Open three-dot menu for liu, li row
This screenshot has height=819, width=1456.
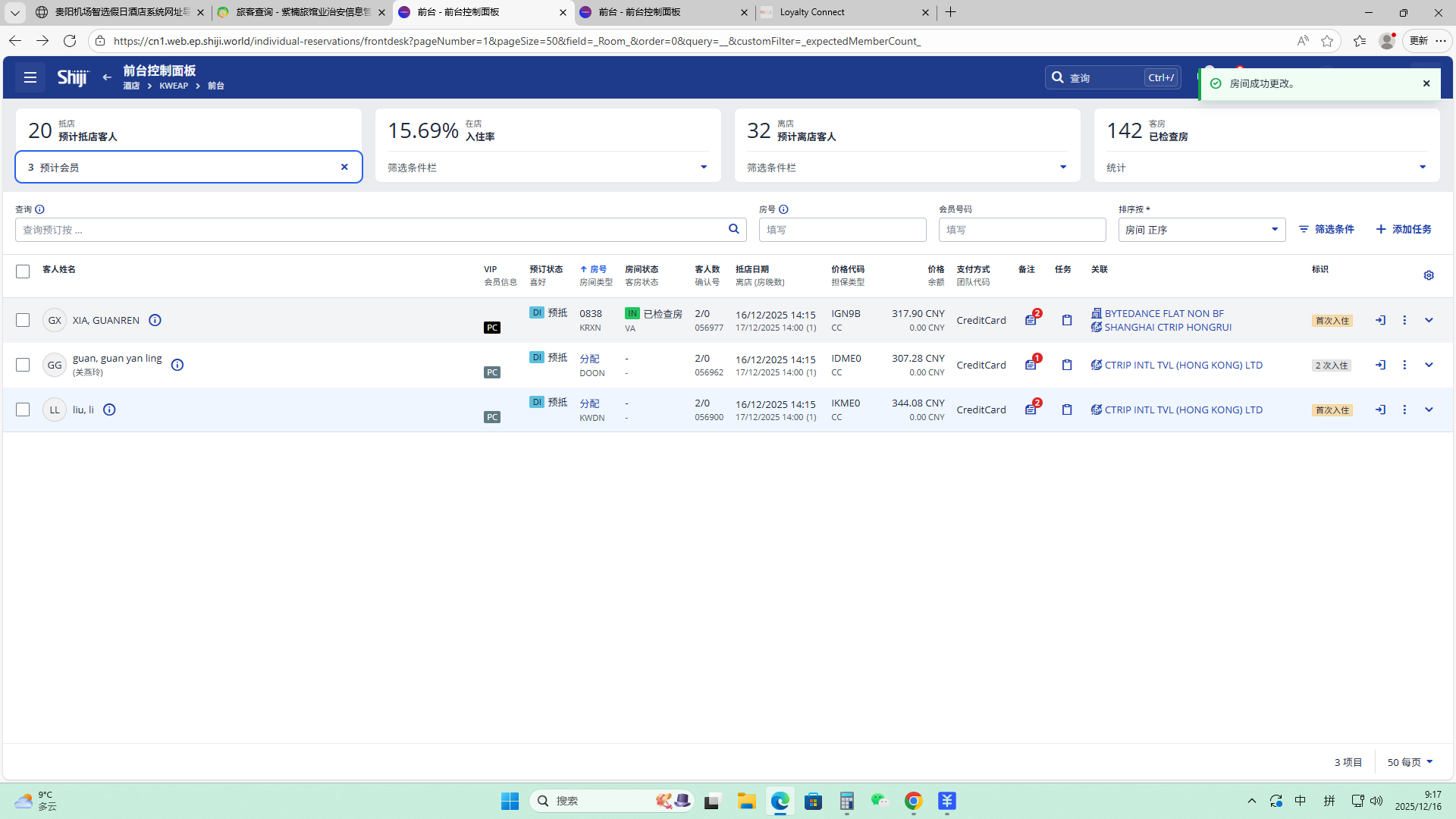click(x=1404, y=409)
